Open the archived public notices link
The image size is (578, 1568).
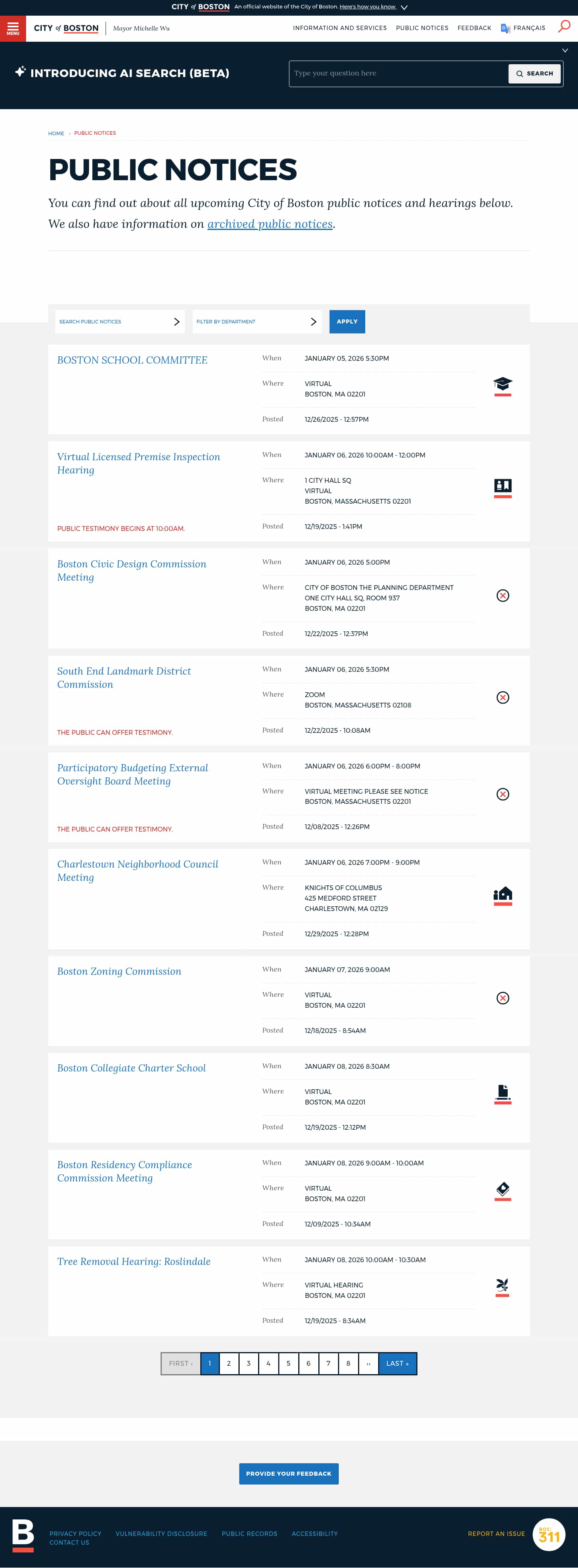(x=271, y=224)
